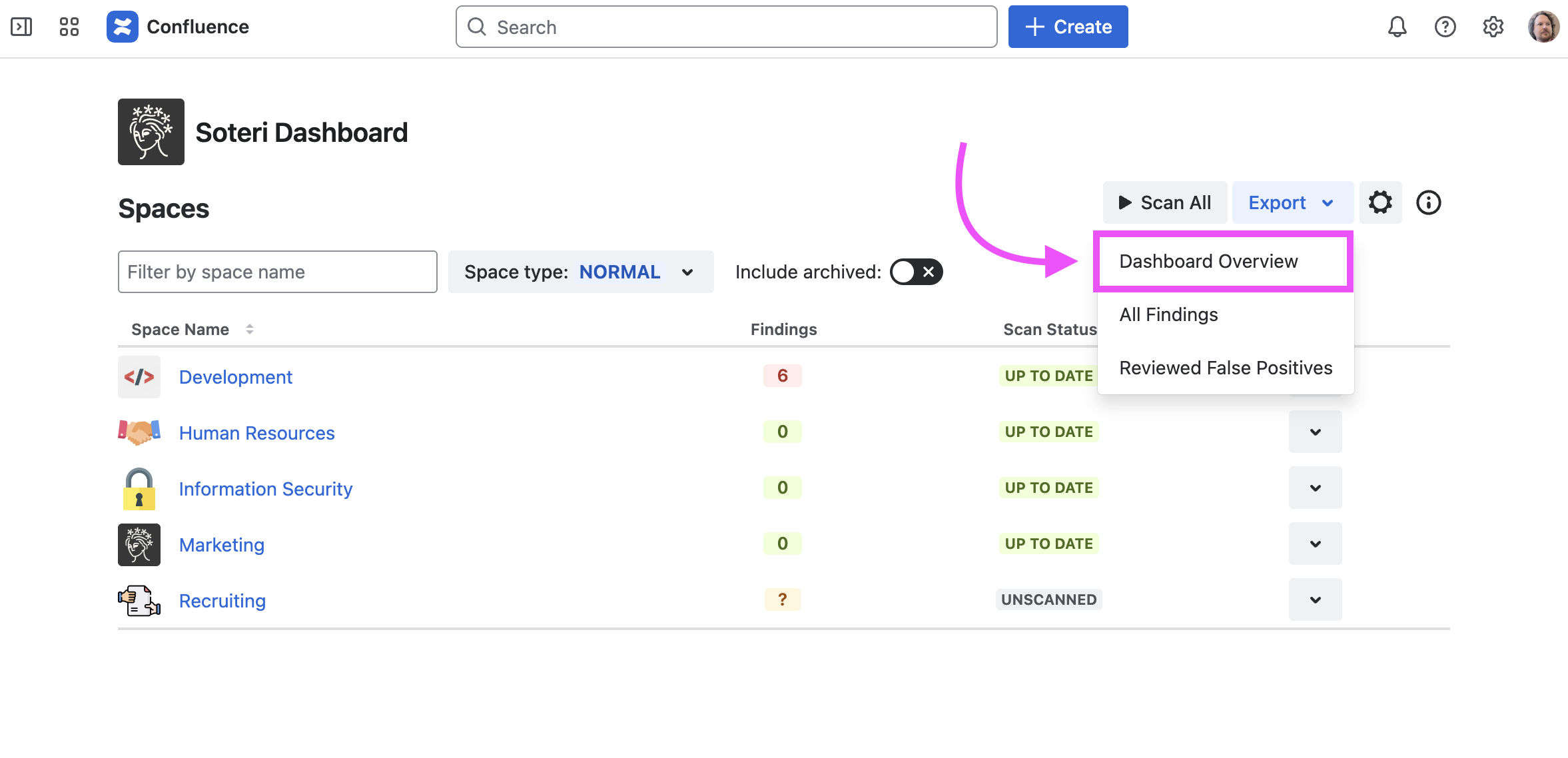The width and height of the screenshot is (1568, 758).
Task: Expand the Export dropdown button
Action: pos(1292,202)
